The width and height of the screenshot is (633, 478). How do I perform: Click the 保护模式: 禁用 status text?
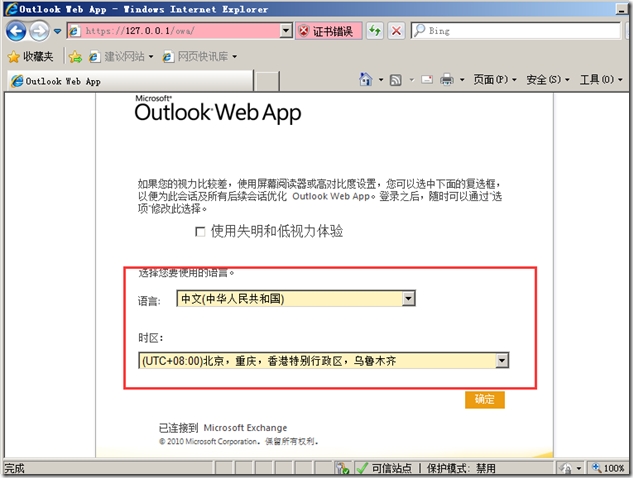pyautogui.click(x=461, y=468)
